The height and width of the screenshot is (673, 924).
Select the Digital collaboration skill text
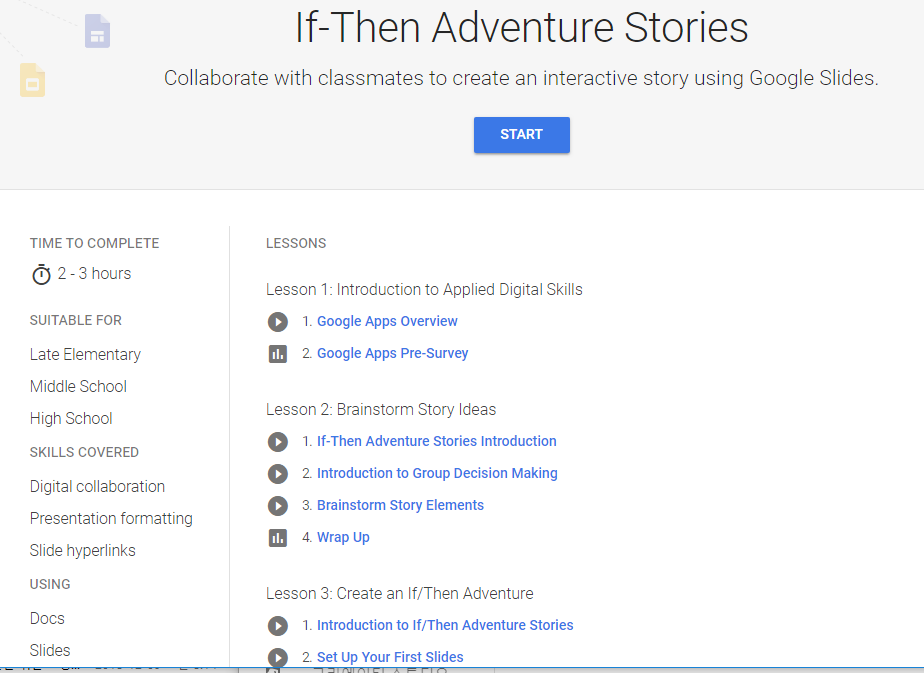pos(97,486)
